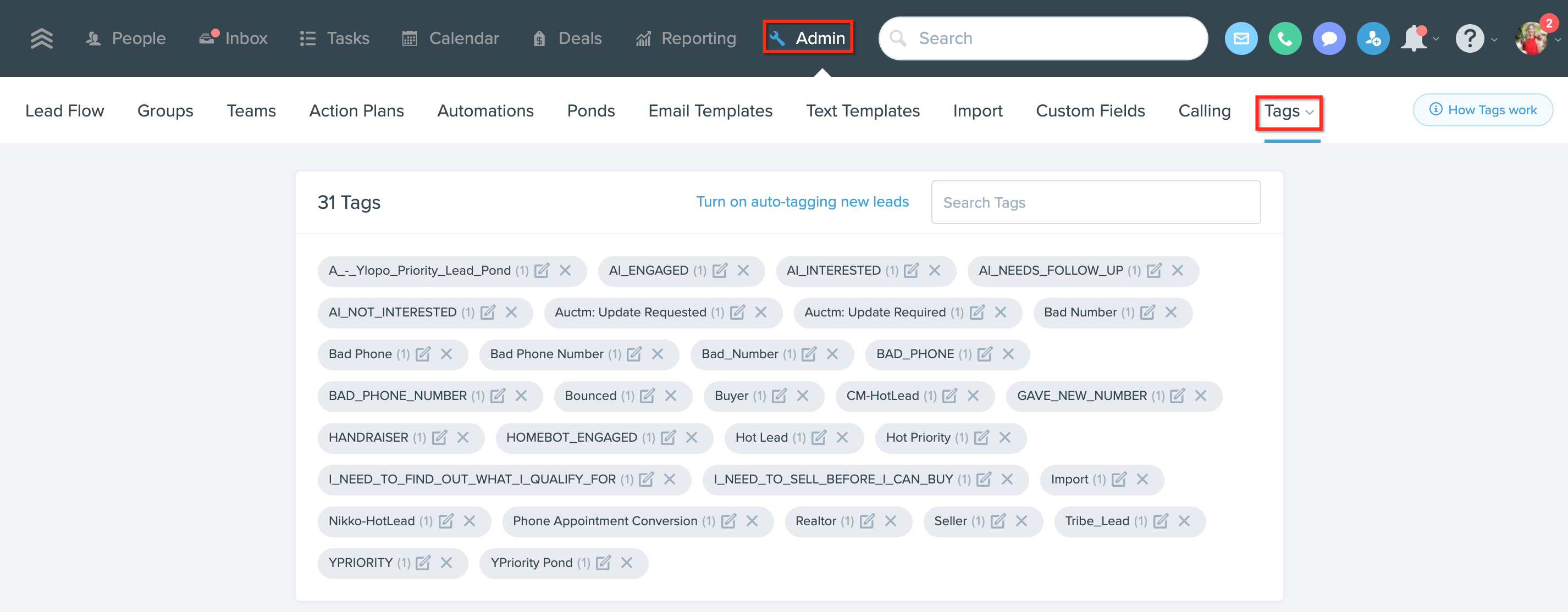Edit the Bad Number tag
Viewport: 1568px width, 612px height.
[1147, 312]
